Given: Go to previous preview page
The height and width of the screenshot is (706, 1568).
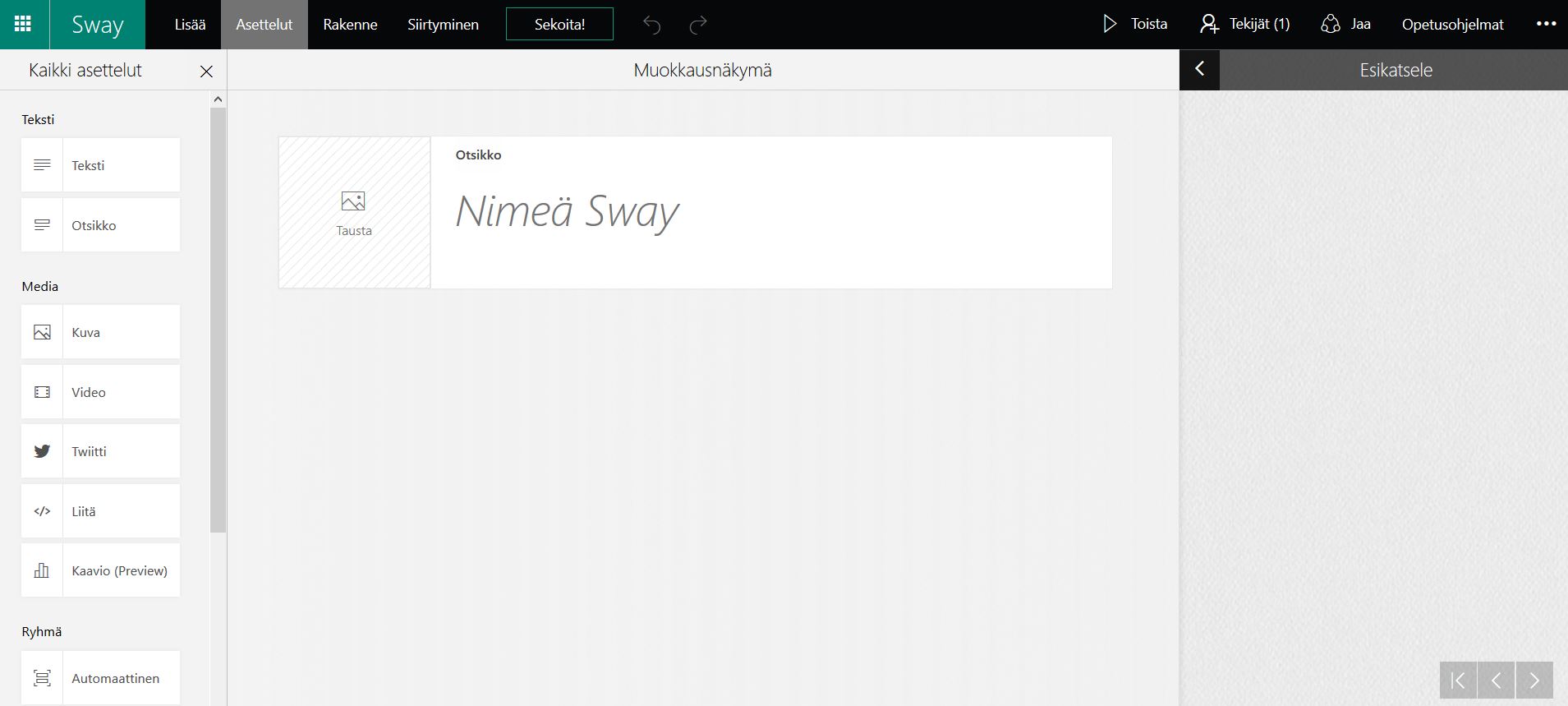Looking at the screenshot, I should (x=1496, y=680).
